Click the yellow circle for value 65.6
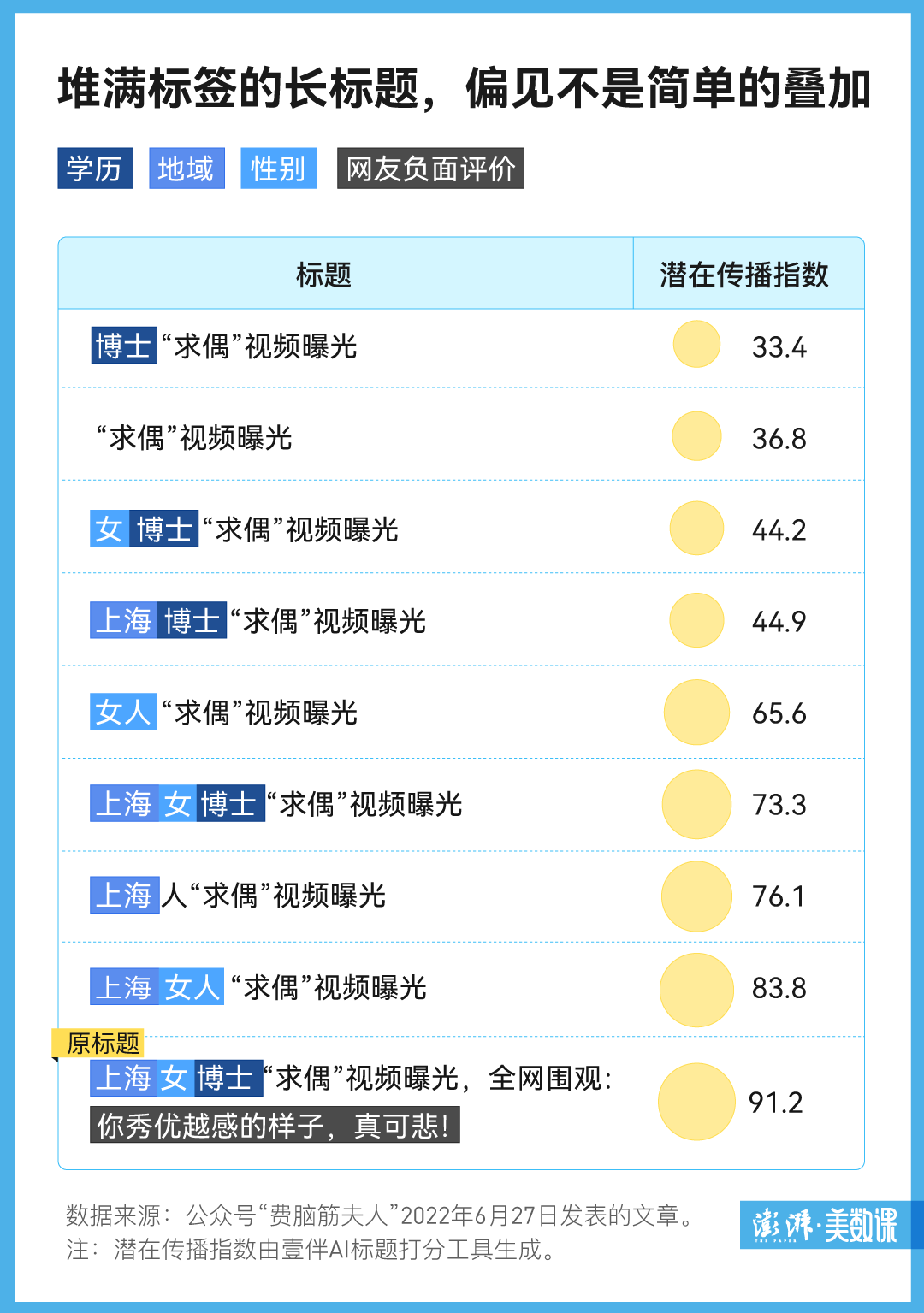This screenshot has width=924, height=1313. coord(696,712)
